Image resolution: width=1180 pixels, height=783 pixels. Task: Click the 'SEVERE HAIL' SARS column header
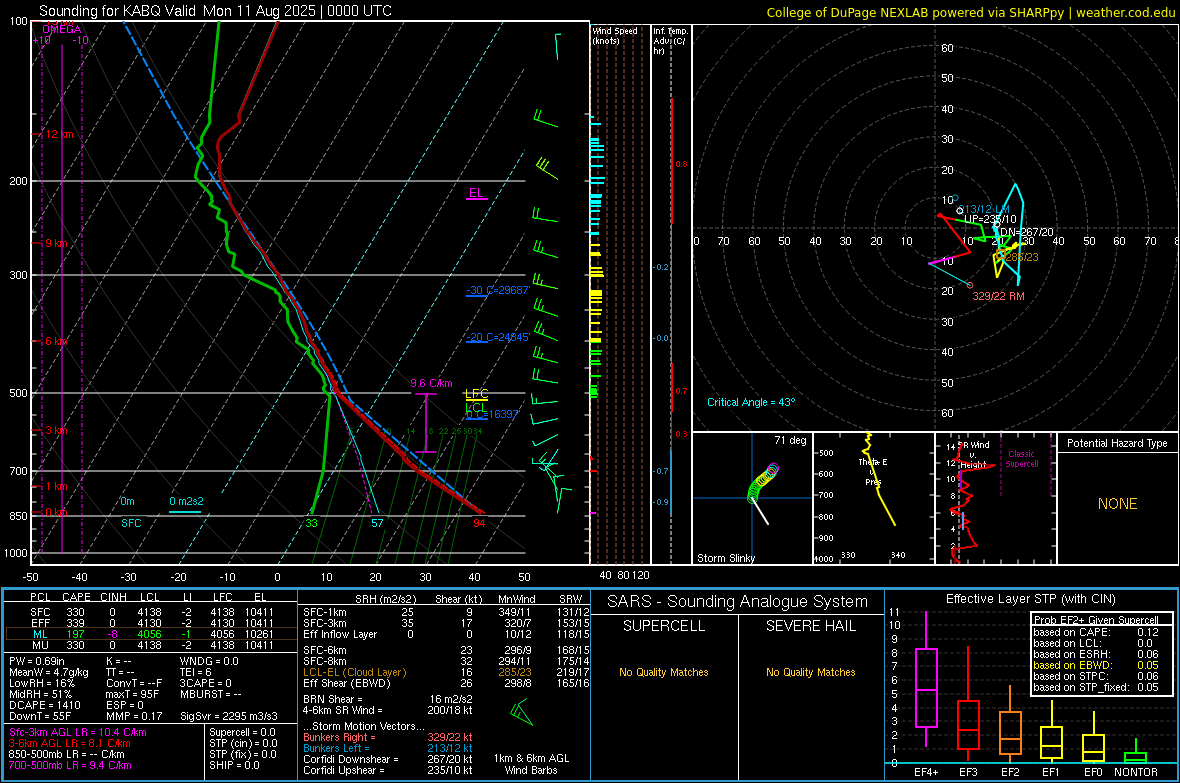click(x=810, y=626)
